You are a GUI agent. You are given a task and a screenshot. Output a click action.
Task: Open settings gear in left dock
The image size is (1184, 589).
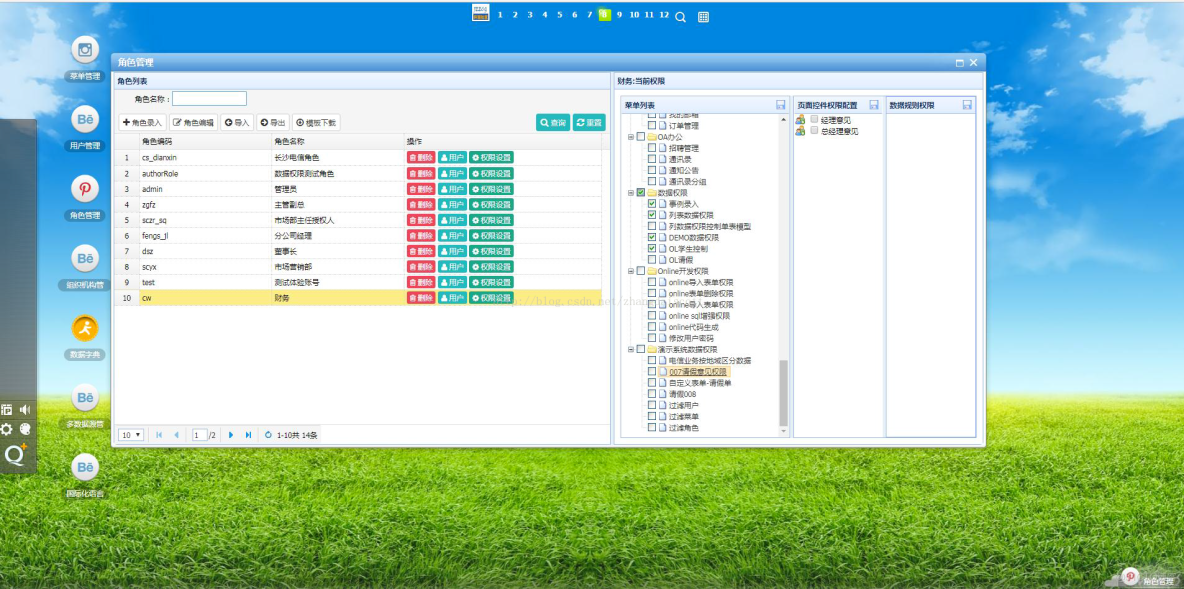pyautogui.click(x=7, y=429)
